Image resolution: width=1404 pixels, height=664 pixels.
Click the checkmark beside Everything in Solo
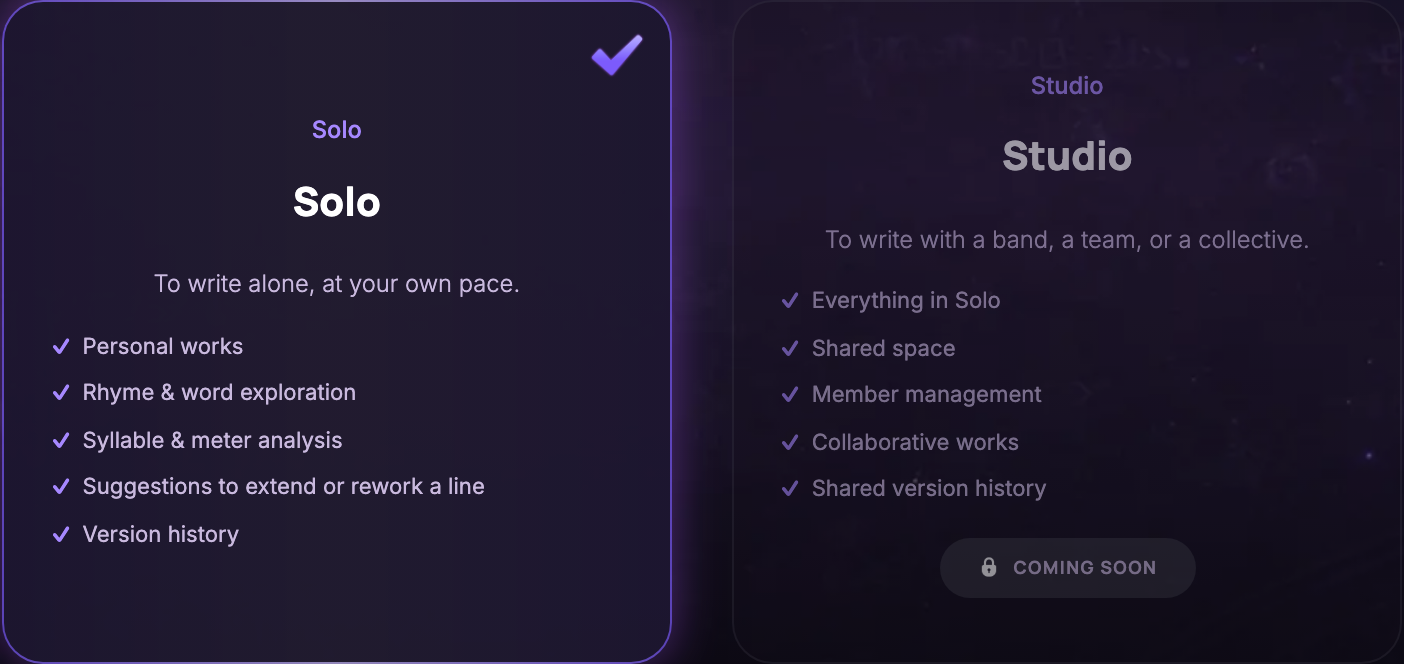(790, 300)
